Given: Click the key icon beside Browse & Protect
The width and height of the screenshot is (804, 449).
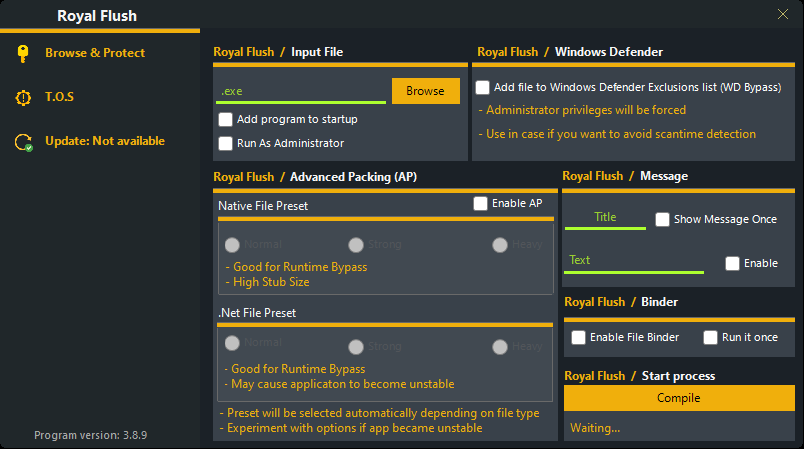Looking at the screenshot, I should point(22,54).
